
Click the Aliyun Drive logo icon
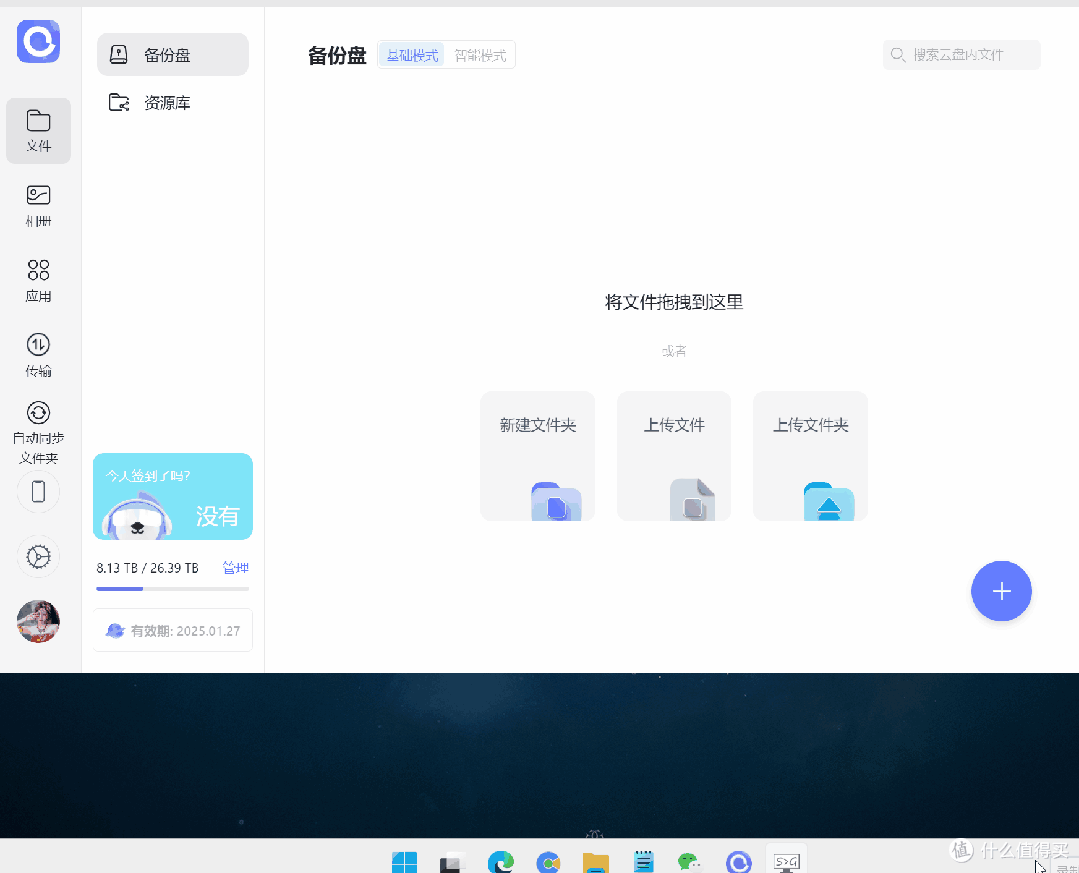[39, 41]
